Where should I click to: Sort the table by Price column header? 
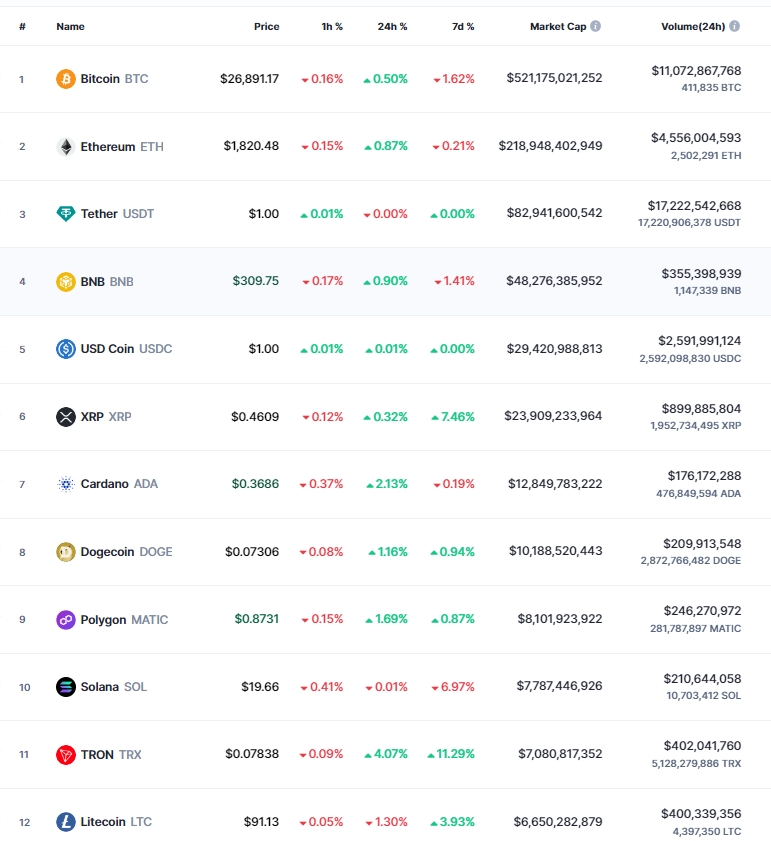[267, 26]
